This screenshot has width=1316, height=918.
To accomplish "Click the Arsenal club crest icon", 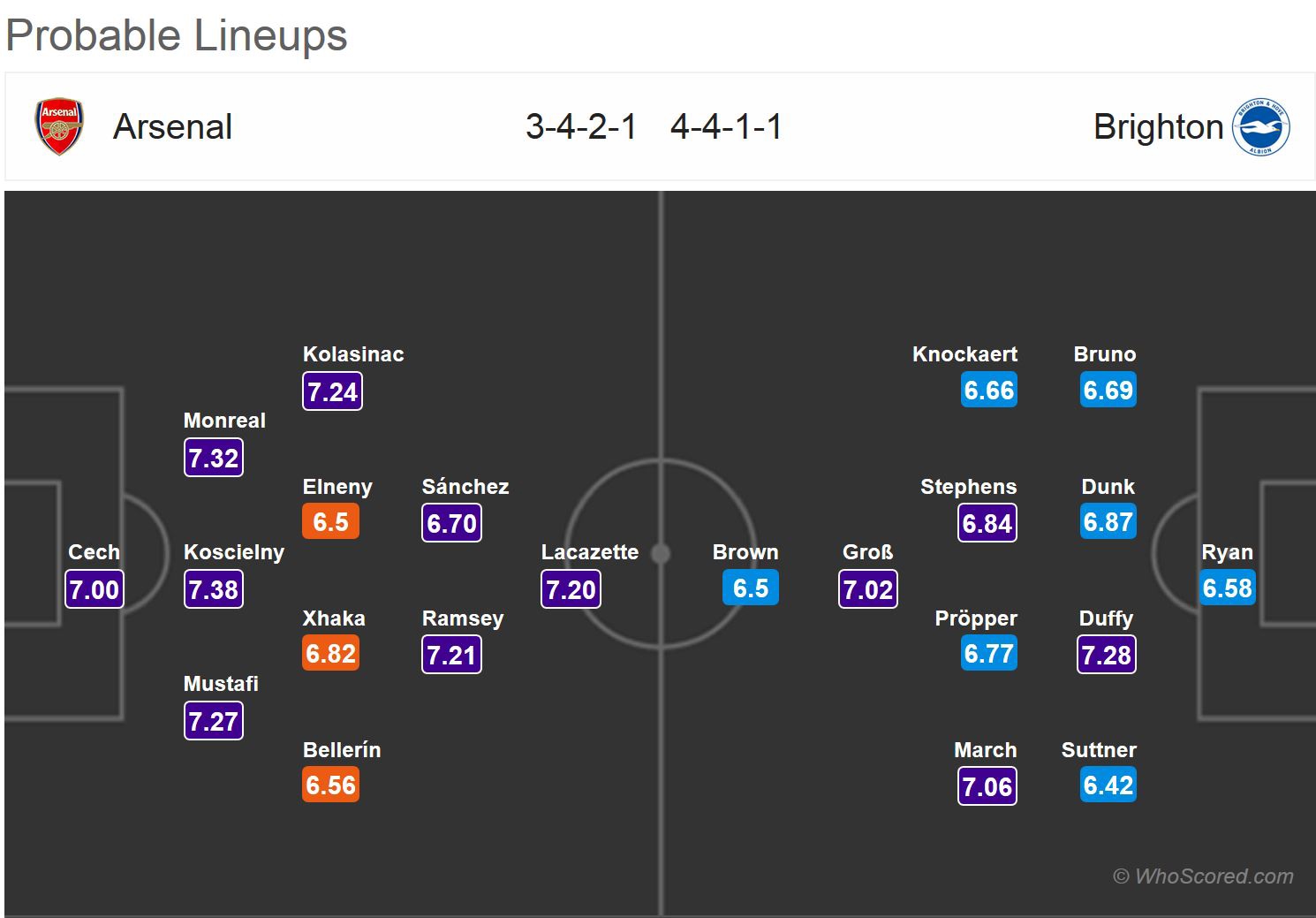I will (59, 126).
